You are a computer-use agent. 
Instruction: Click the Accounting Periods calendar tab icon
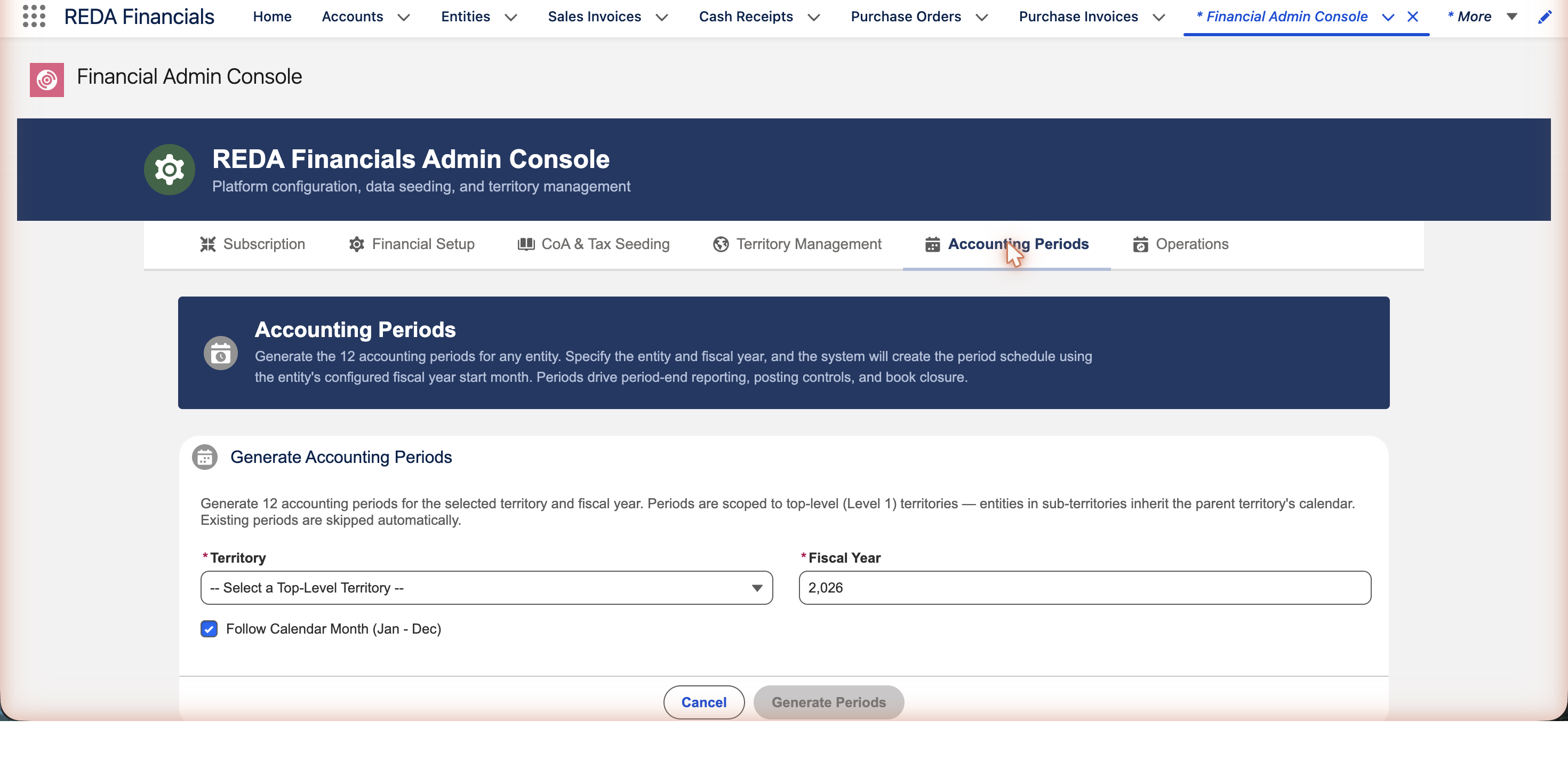[x=932, y=244]
